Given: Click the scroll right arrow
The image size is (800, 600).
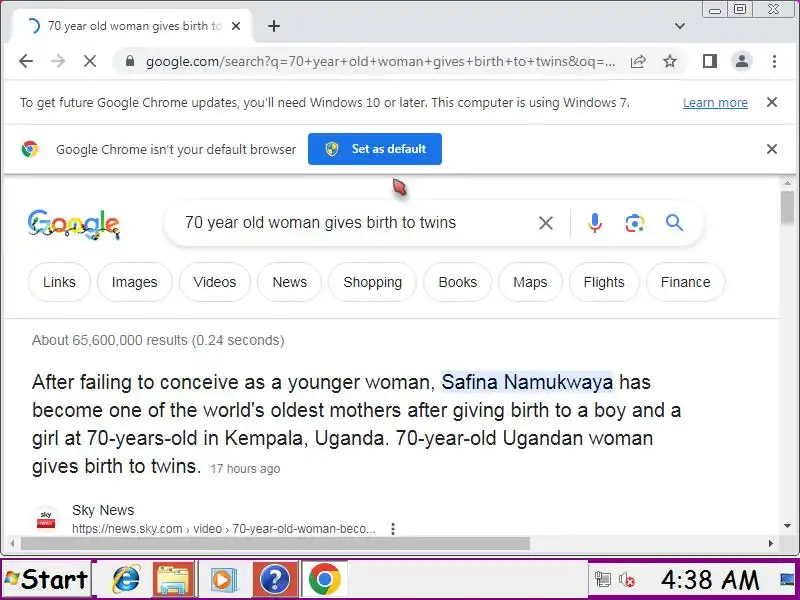Looking at the screenshot, I should tap(771, 544).
